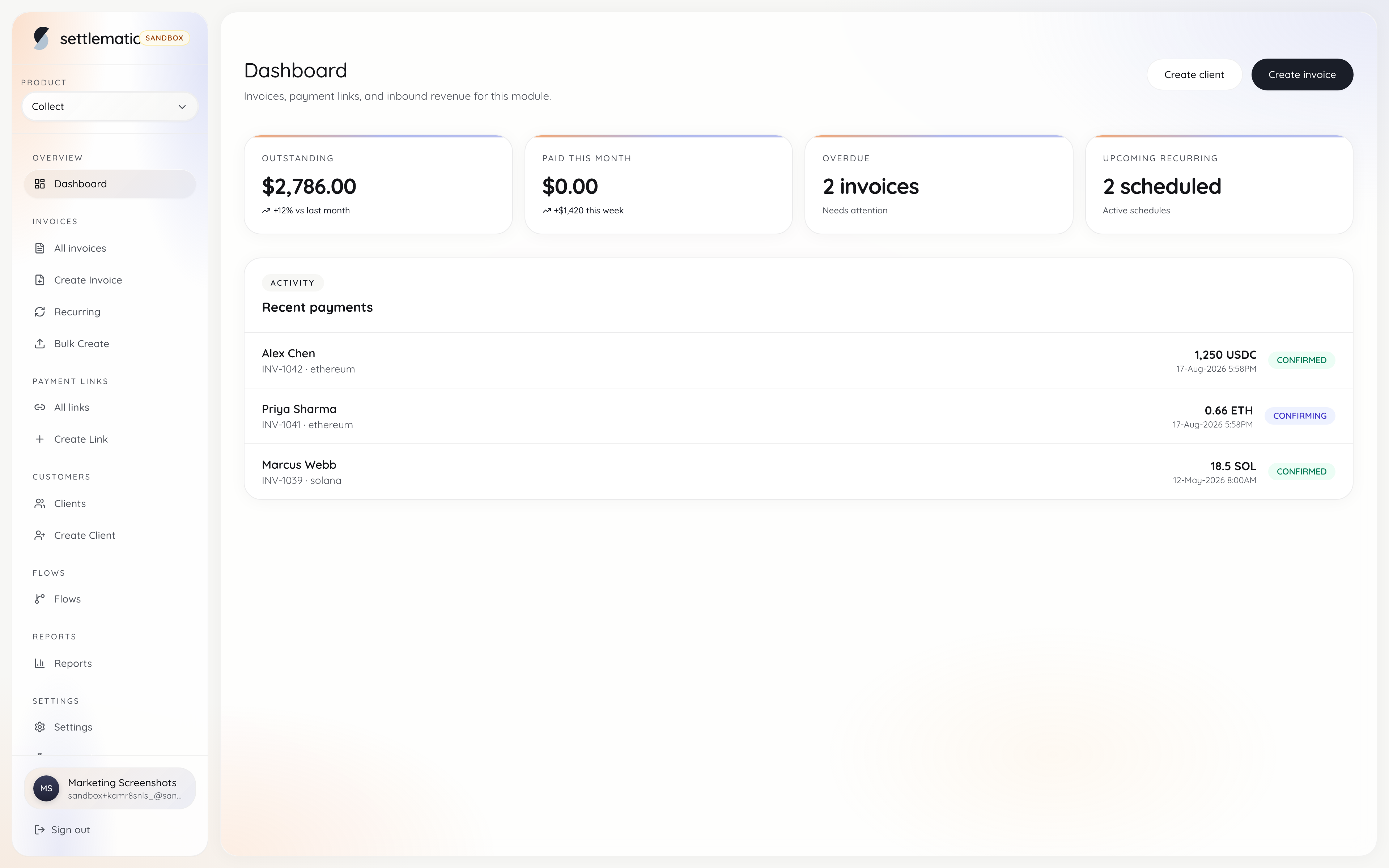Click the trend arrow under Outstanding

pyautogui.click(x=266, y=211)
